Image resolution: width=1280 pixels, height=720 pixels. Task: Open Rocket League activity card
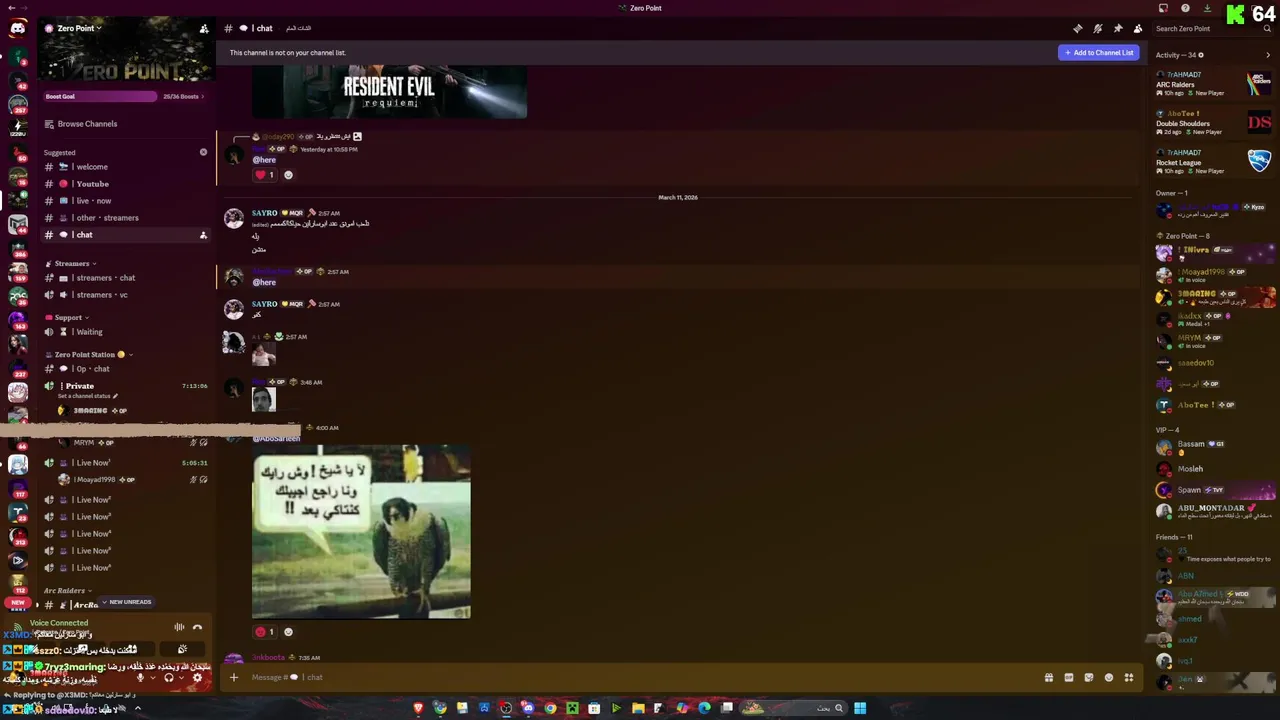[x=1213, y=161]
